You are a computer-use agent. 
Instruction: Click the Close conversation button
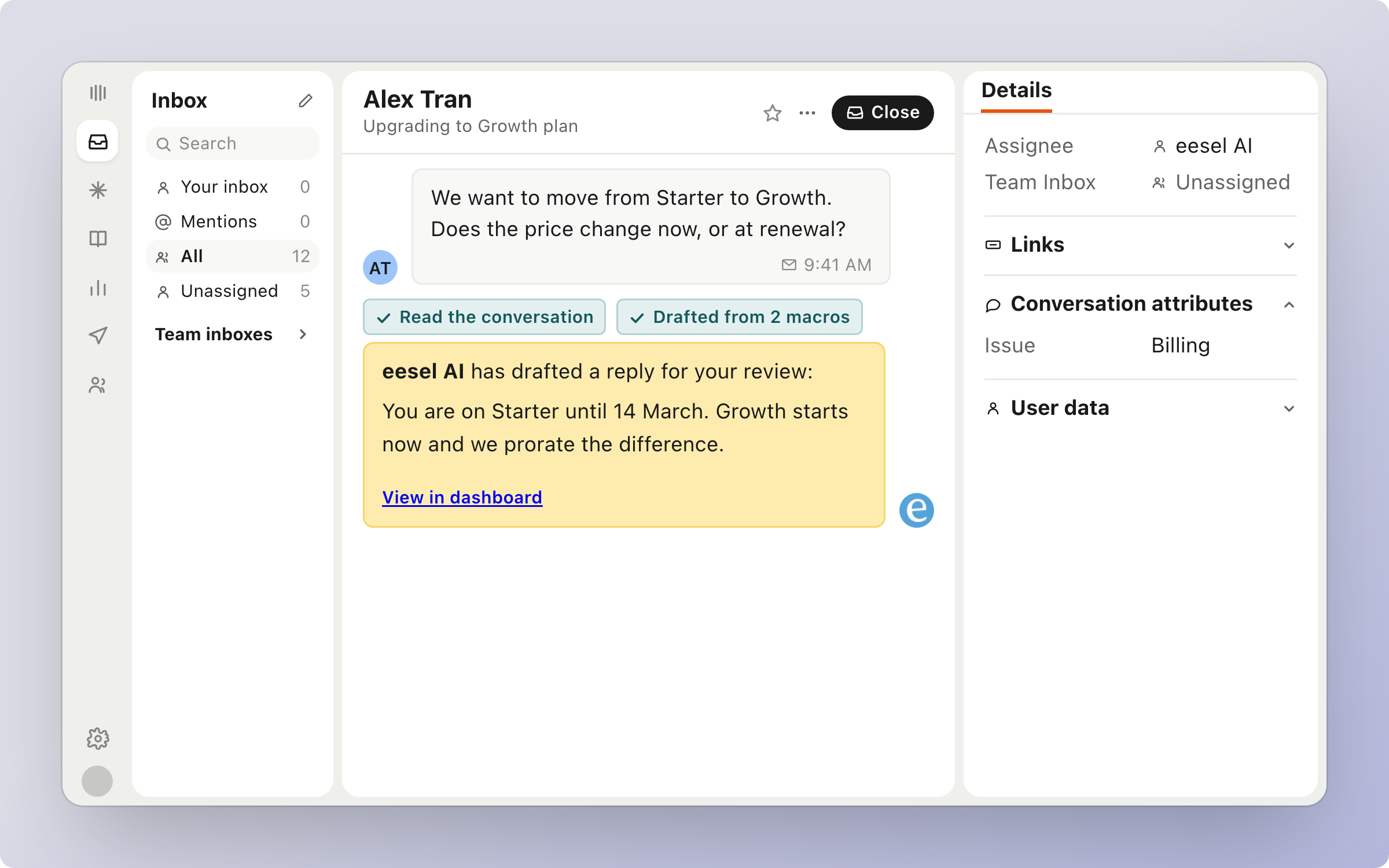coord(883,113)
